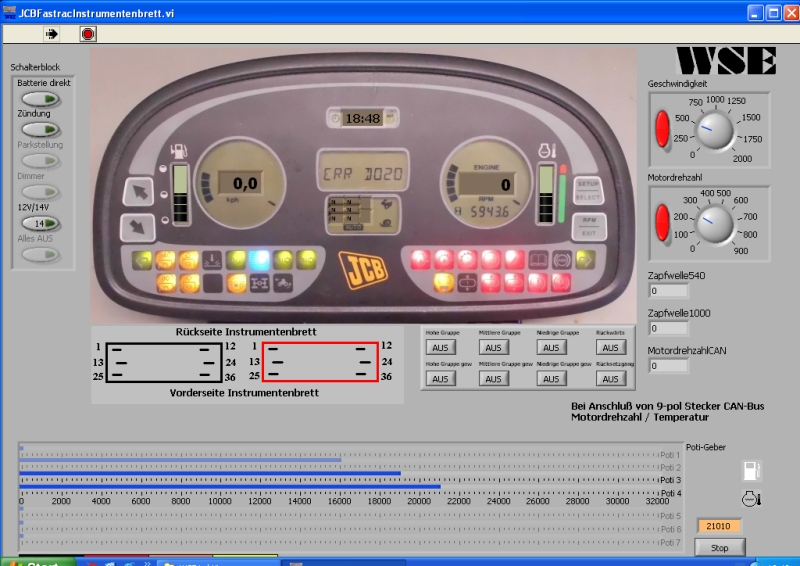
Task: Click AUS button under Hohe Gruppe
Action: (x=441, y=348)
